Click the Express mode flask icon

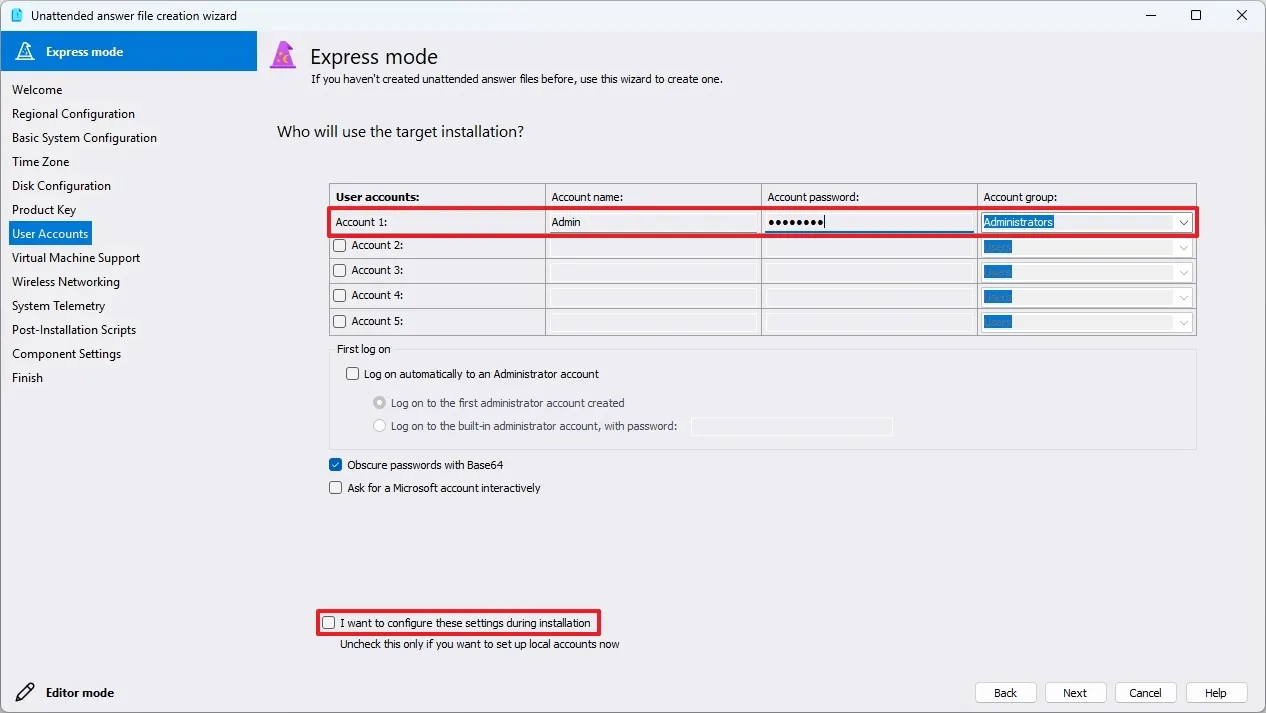point(25,52)
